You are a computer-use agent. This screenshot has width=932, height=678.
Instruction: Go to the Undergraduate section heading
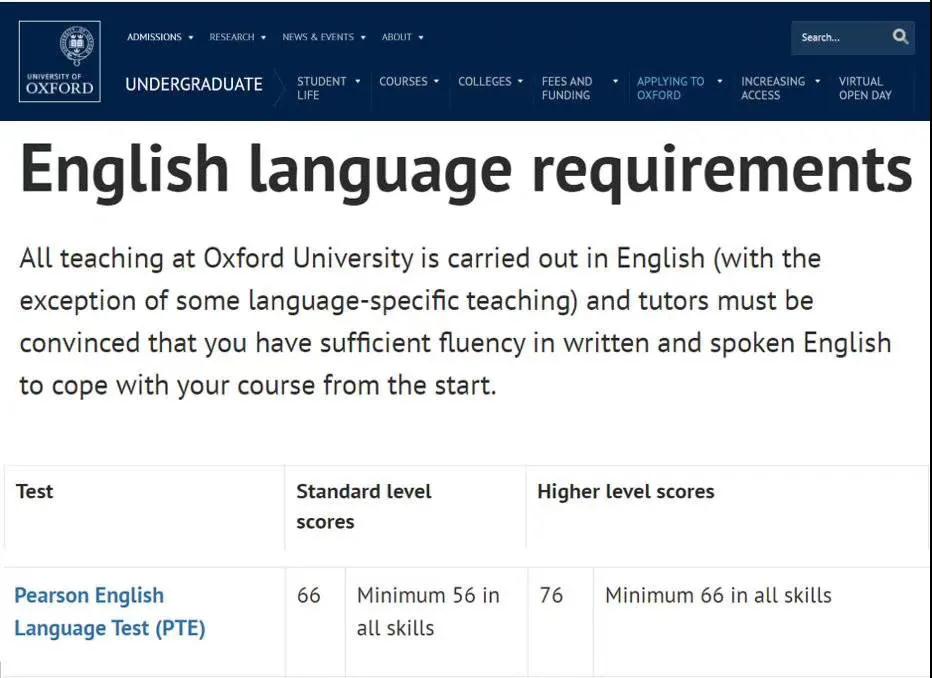tap(194, 84)
